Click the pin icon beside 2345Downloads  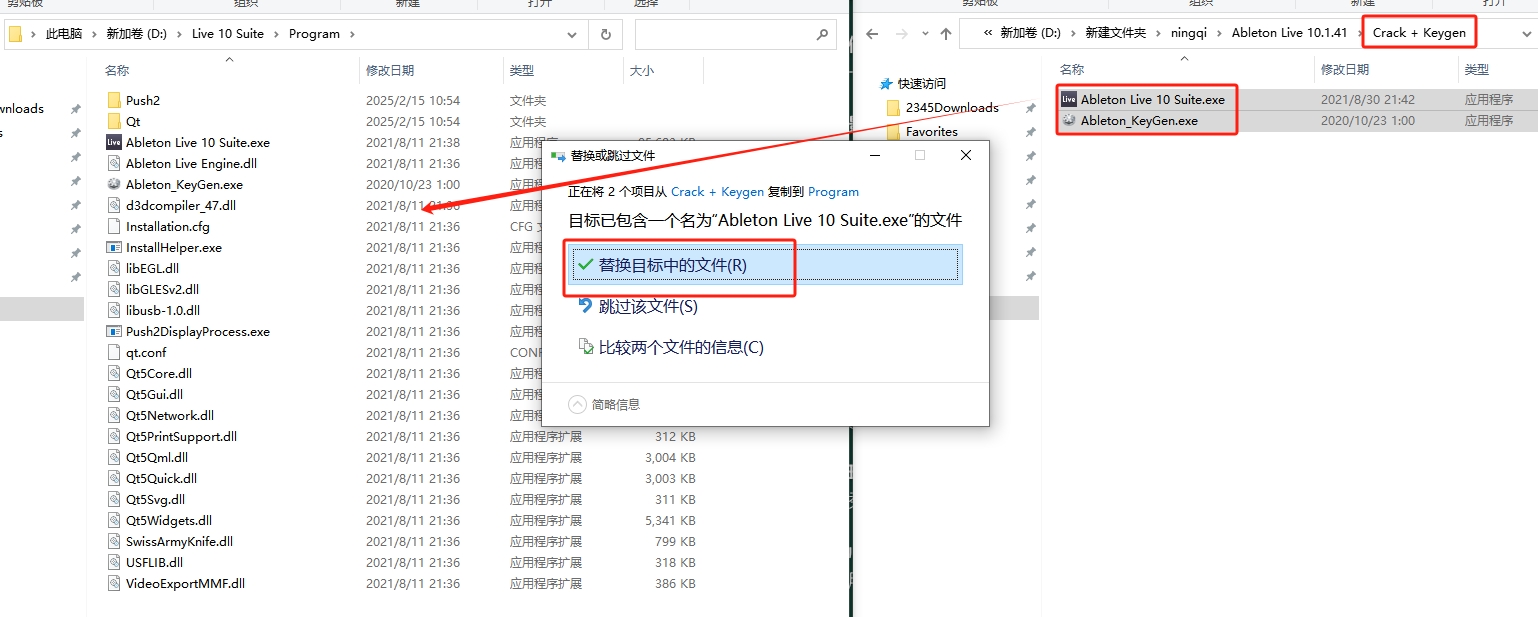[x=1030, y=107]
